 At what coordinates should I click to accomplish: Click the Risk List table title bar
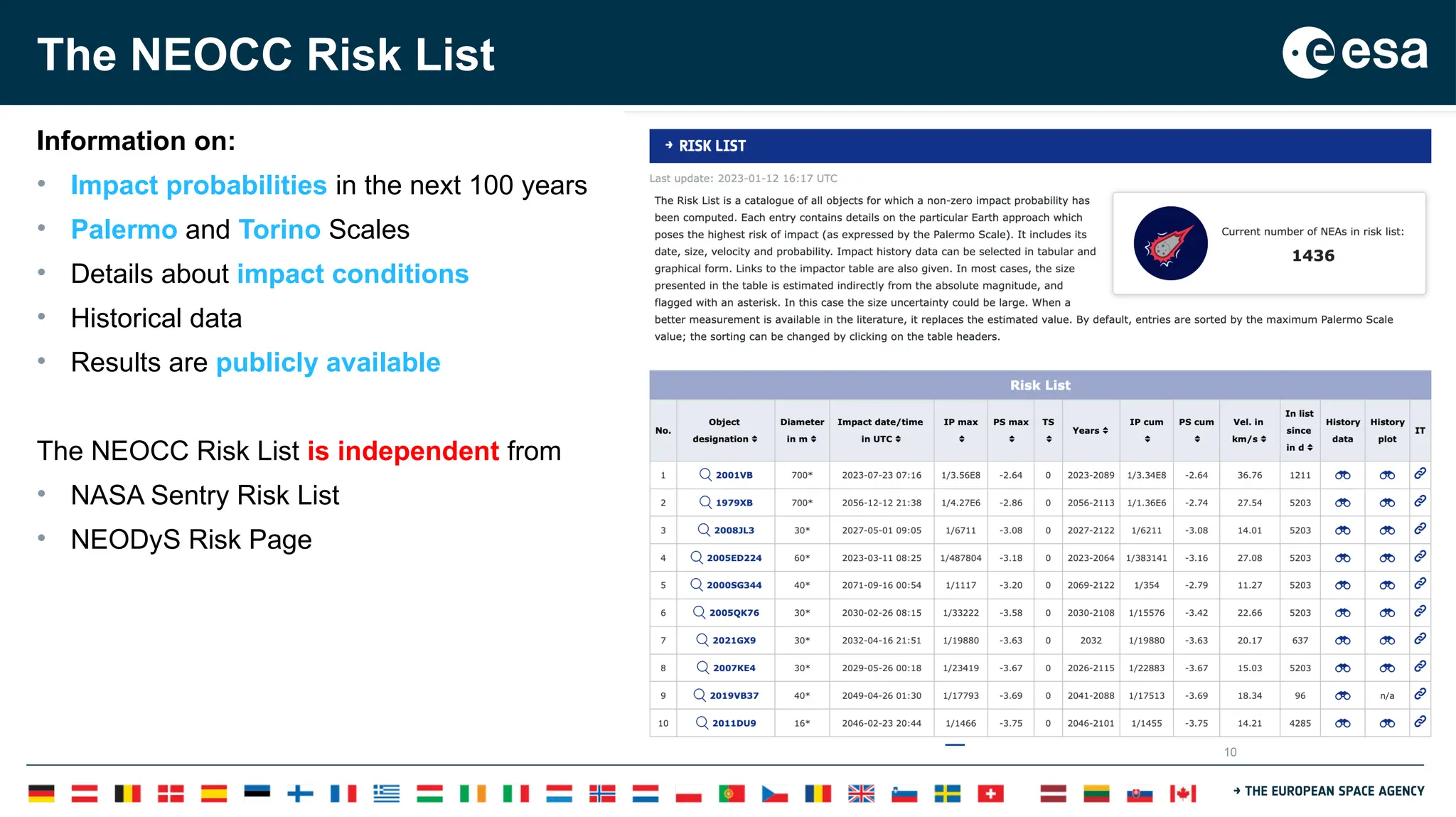pyautogui.click(x=1039, y=385)
